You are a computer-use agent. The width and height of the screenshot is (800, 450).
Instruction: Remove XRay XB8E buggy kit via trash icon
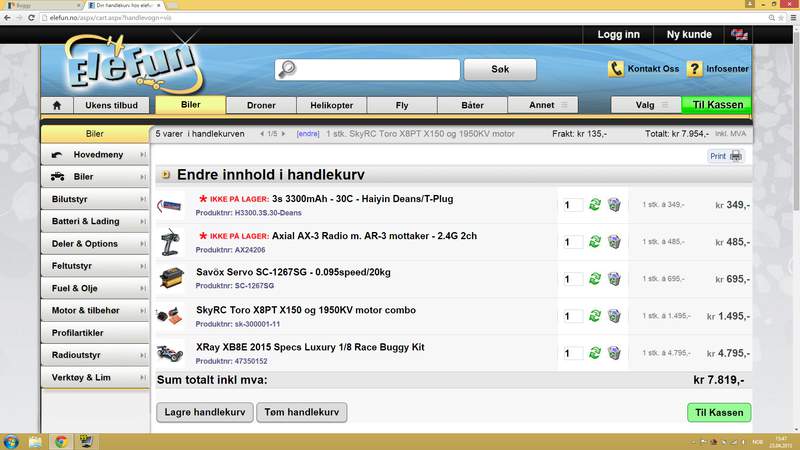point(614,353)
